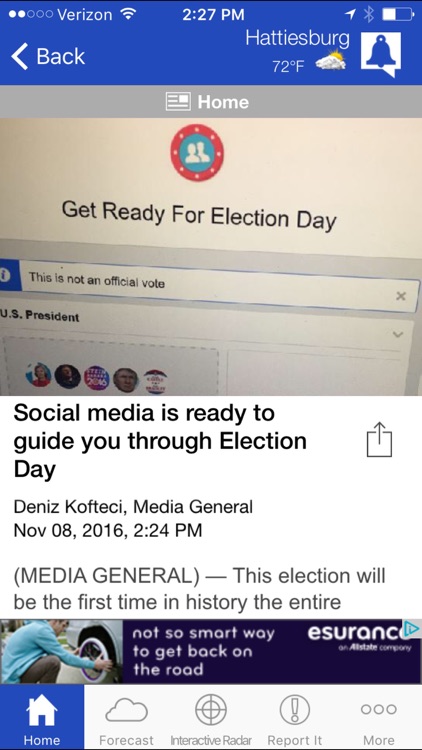Image resolution: width=422 pixels, height=750 pixels.
Task: Open Forecast via the cloud icon
Action: click(x=126, y=711)
